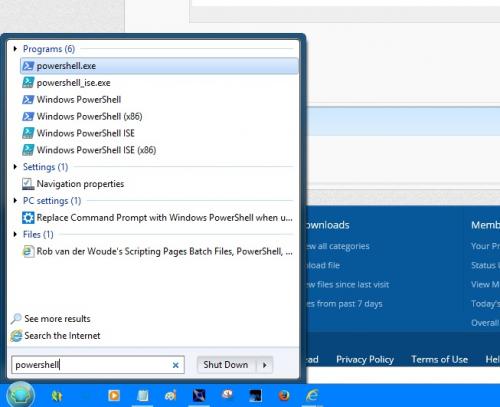Clear the powershell search text
Screen dimensions: 500x407
176,365
